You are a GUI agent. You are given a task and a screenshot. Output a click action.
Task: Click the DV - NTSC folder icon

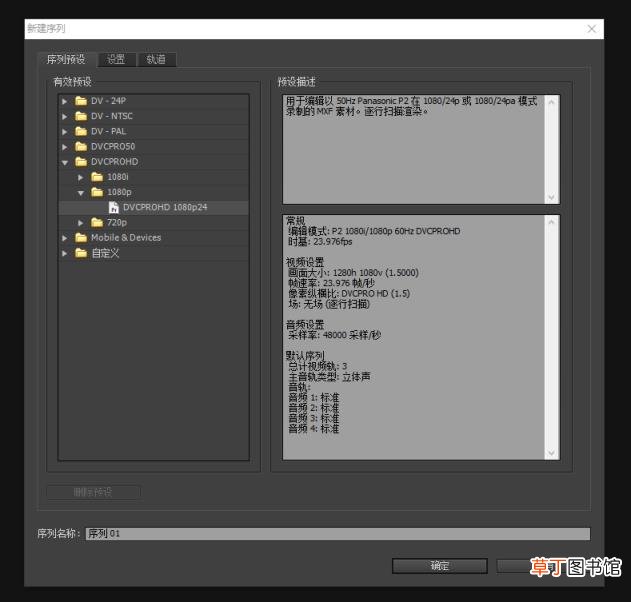tap(81, 116)
